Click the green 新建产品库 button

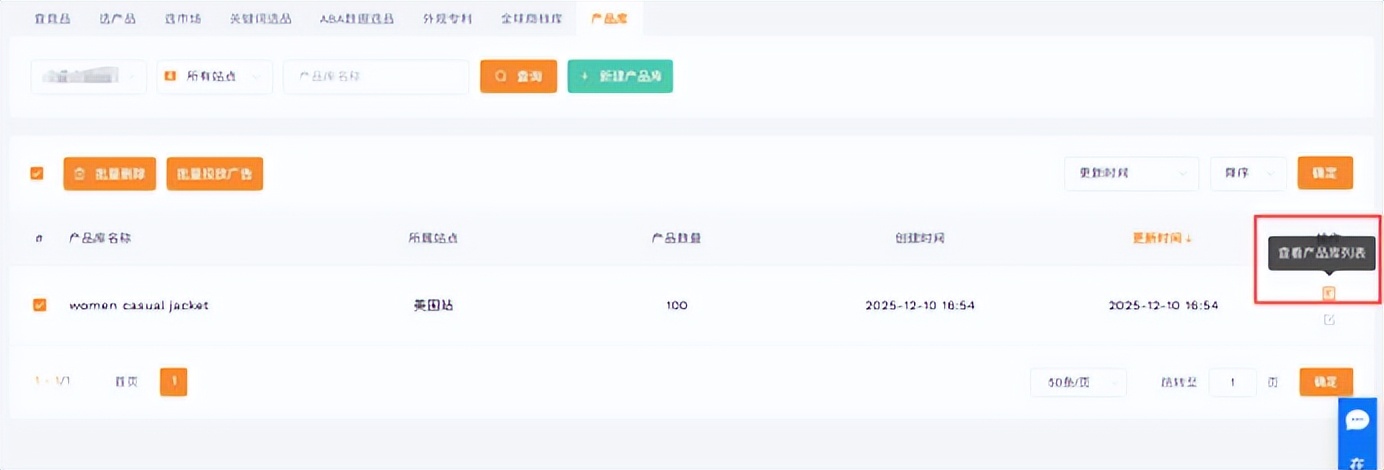[x=620, y=77]
